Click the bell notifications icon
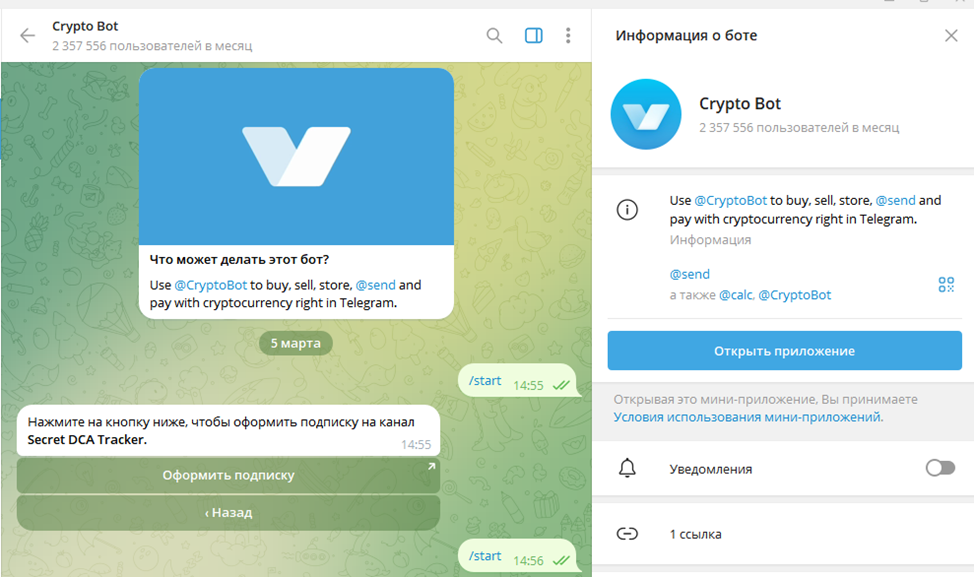 pos(627,468)
